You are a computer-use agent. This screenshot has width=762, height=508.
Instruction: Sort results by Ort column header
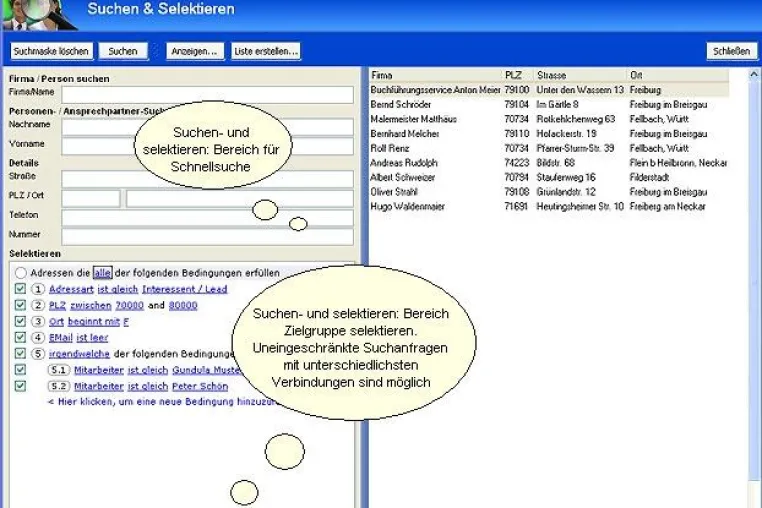677,75
